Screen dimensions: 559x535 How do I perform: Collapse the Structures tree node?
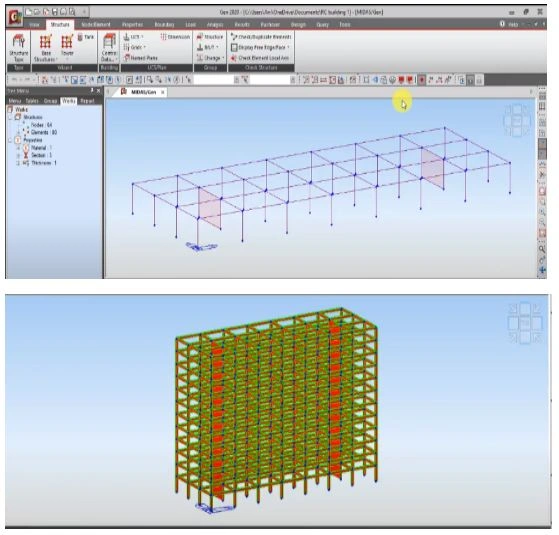tap(10, 117)
